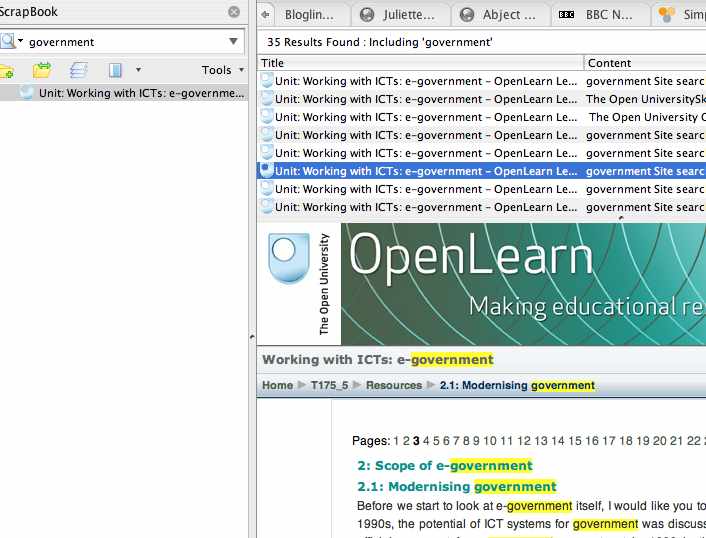Open '2.1: Modernising government' breadcrumb link
The height and width of the screenshot is (538, 706).
517,385
